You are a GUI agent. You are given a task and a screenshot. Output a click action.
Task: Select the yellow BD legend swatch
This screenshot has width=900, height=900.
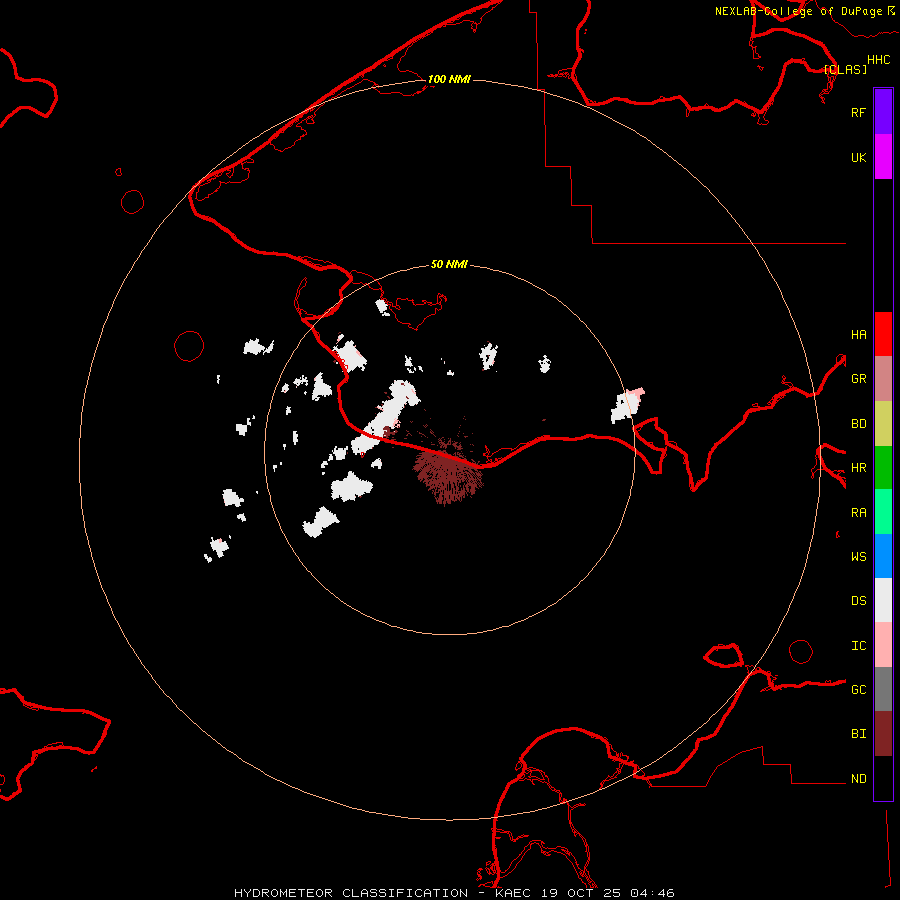point(883,424)
